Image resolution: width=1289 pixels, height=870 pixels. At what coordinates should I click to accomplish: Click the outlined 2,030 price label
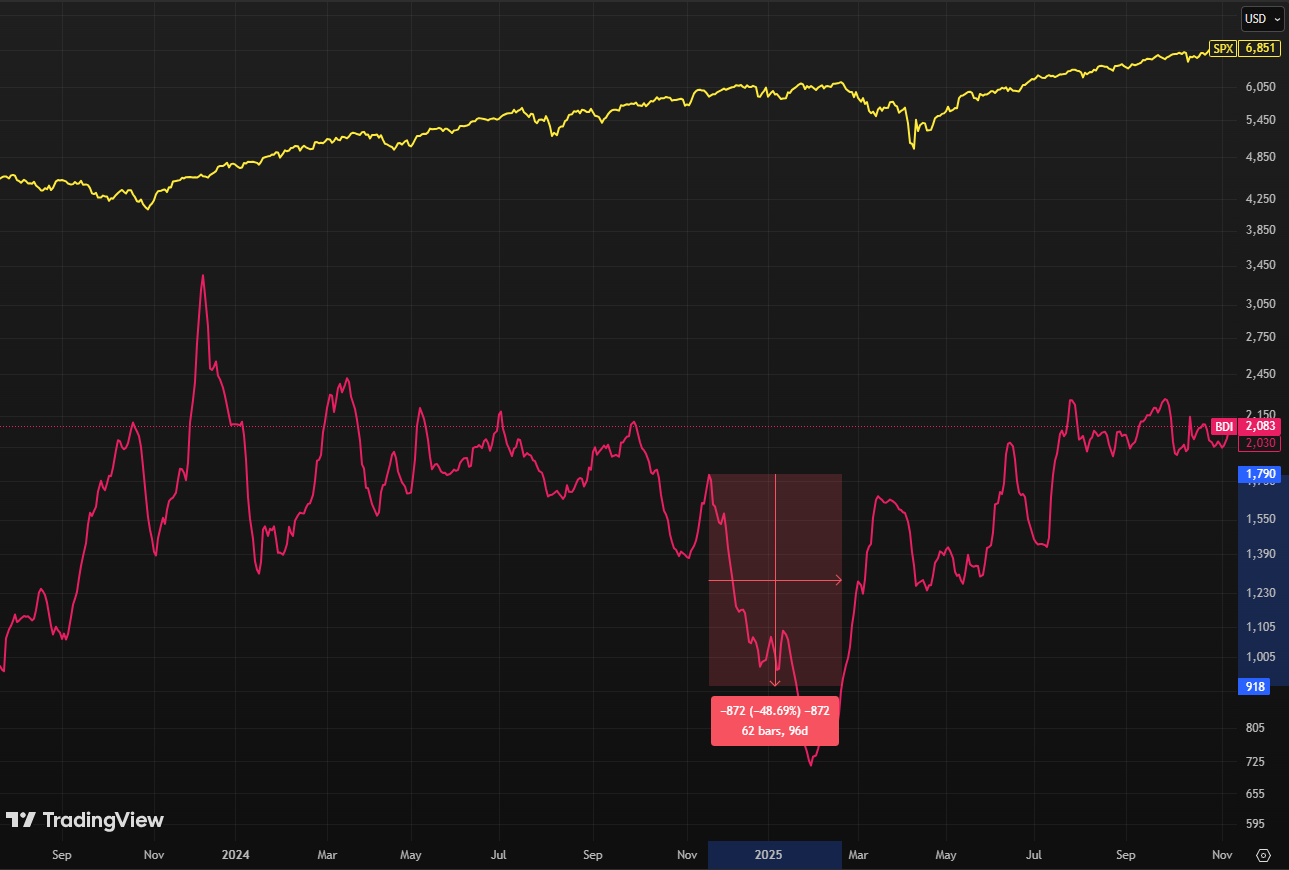(x=1260, y=443)
